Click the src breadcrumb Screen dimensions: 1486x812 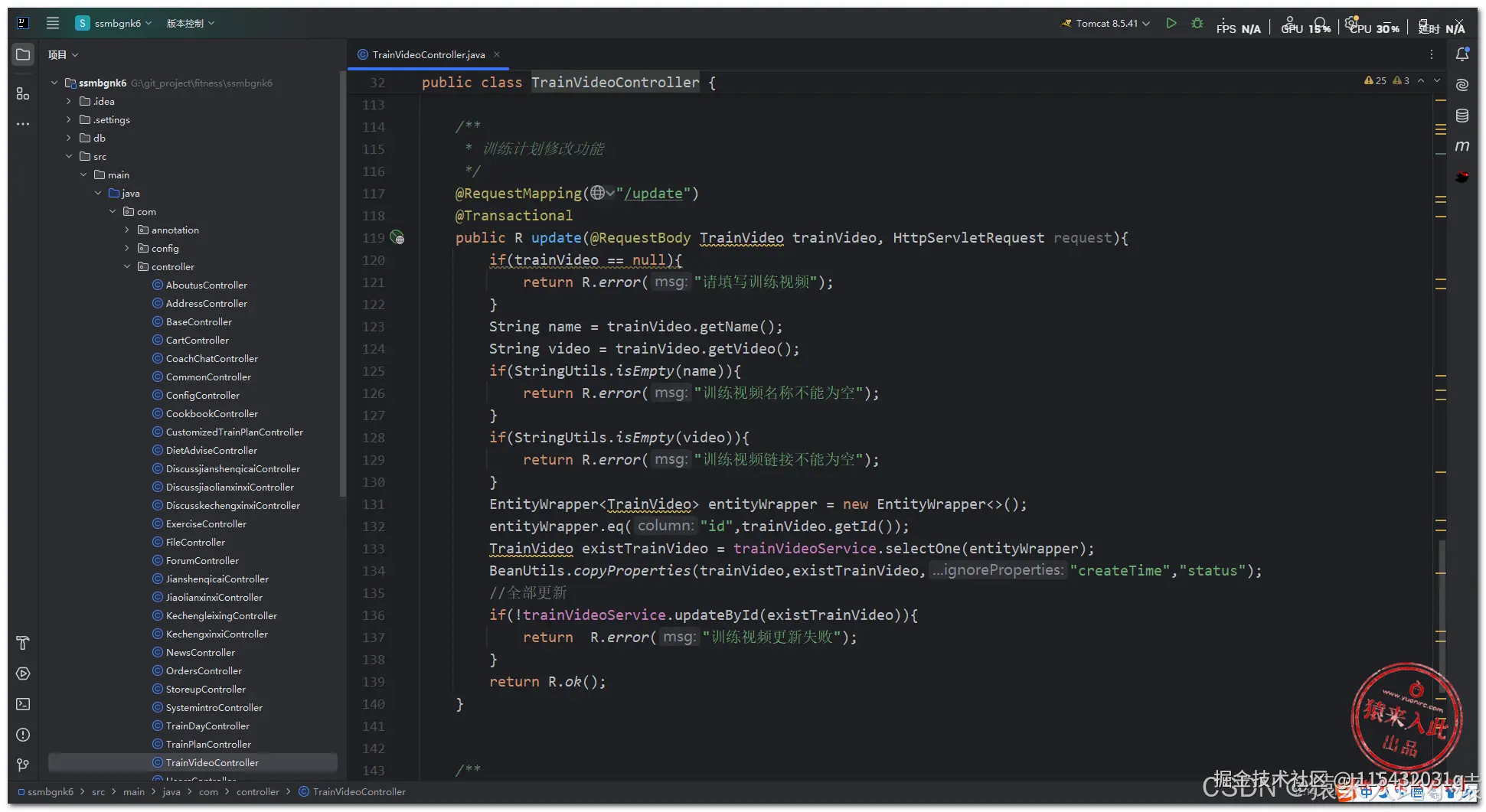click(98, 791)
